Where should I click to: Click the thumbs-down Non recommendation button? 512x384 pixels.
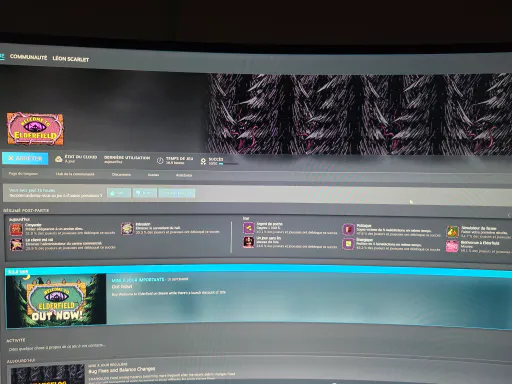pos(145,193)
